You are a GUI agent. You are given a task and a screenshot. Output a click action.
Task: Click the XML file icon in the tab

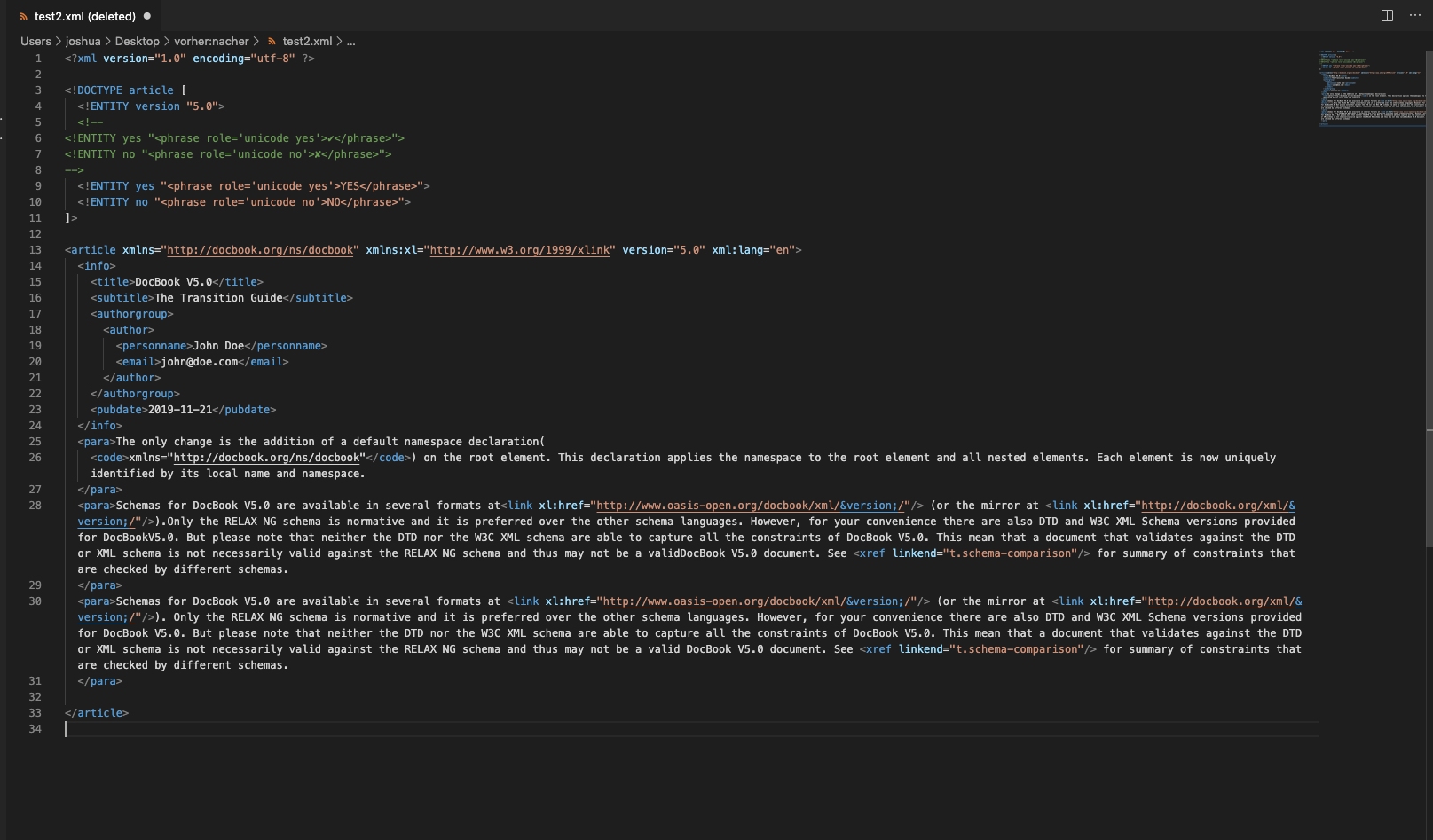tap(23, 16)
